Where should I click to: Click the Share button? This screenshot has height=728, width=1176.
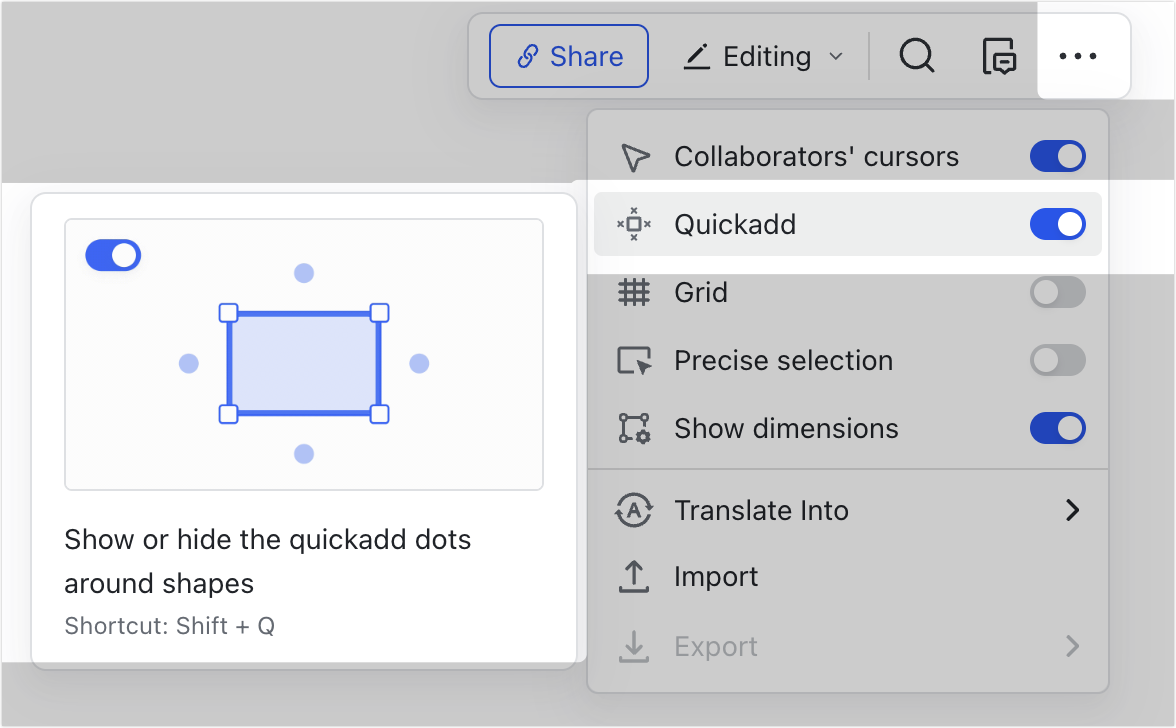tap(569, 56)
